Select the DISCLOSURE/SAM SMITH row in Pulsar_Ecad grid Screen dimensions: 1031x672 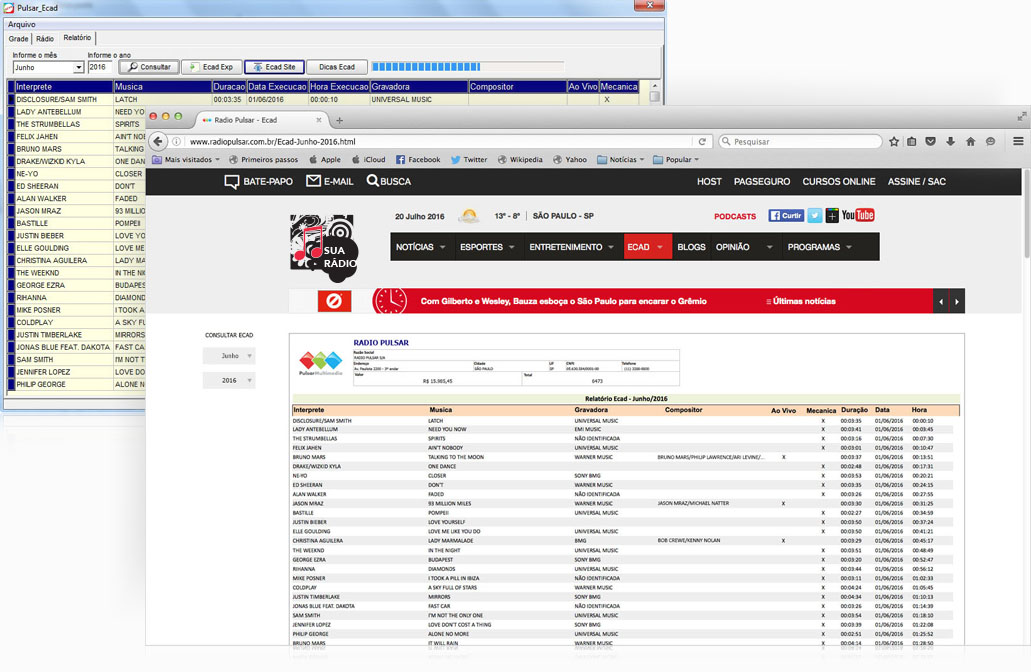pyautogui.click(x=323, y=99)
